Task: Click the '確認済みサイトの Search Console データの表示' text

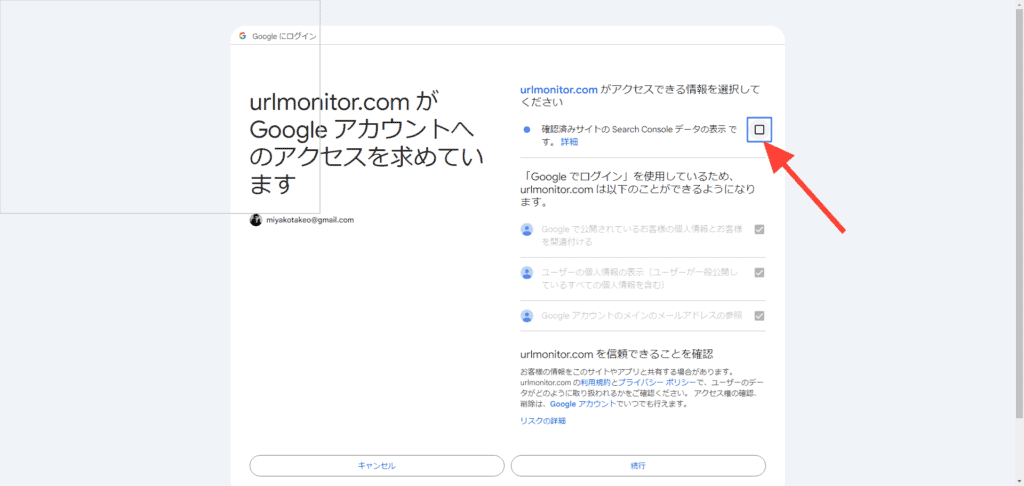Action: point(634,129)
